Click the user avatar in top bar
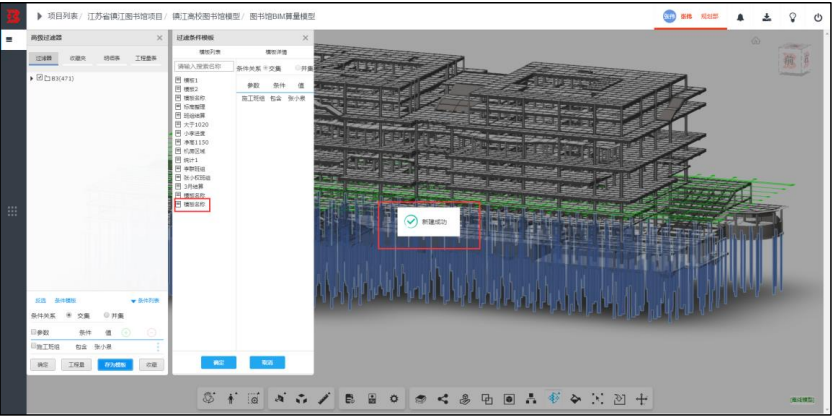The height and width of the screenshot is (416, 833). pos(669,16)
